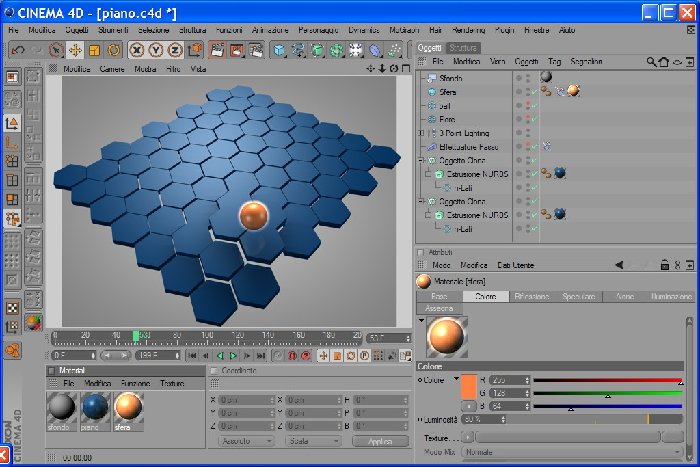The height and width of the screenshot is (467, 700).
Task: Toggle the X axis lock
Action: (136, 50)
